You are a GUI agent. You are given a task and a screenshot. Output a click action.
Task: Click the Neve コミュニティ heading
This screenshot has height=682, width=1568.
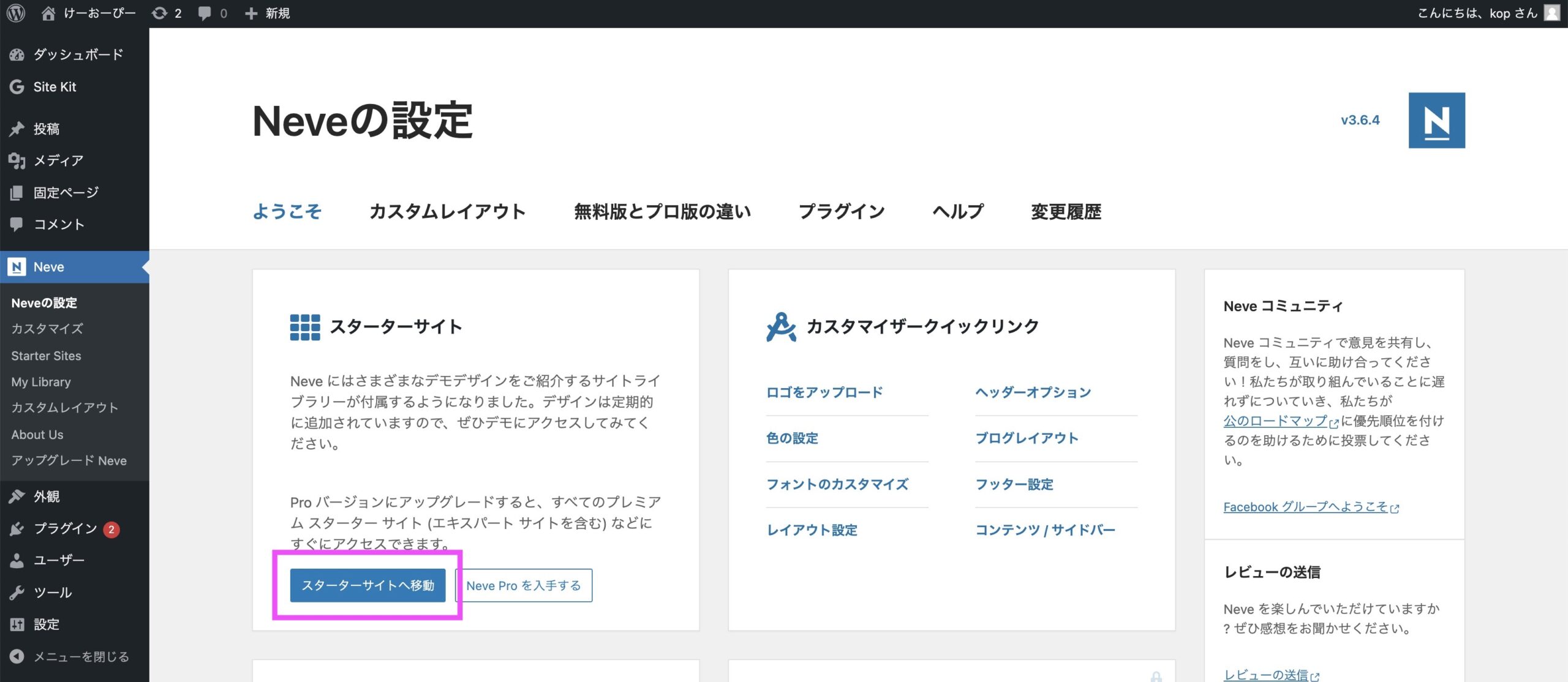(1283, 306)
